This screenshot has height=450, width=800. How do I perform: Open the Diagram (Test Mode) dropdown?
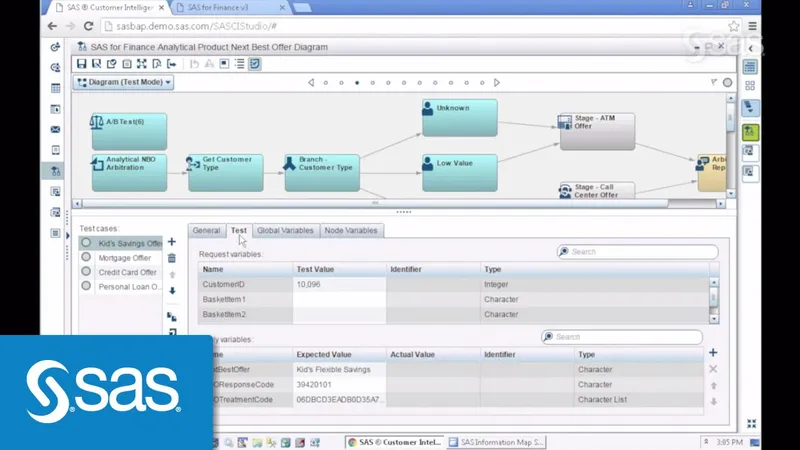(x=124, y=82)
